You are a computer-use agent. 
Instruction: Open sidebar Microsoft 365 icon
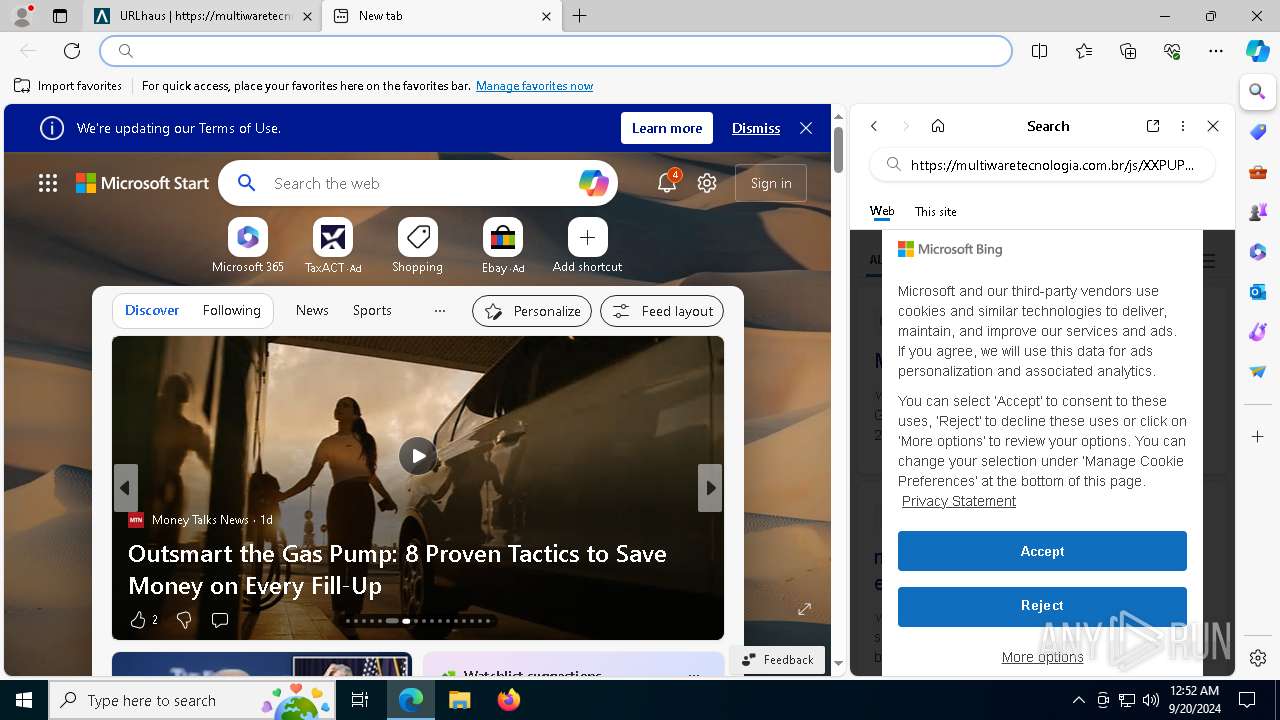[1258, 252]
